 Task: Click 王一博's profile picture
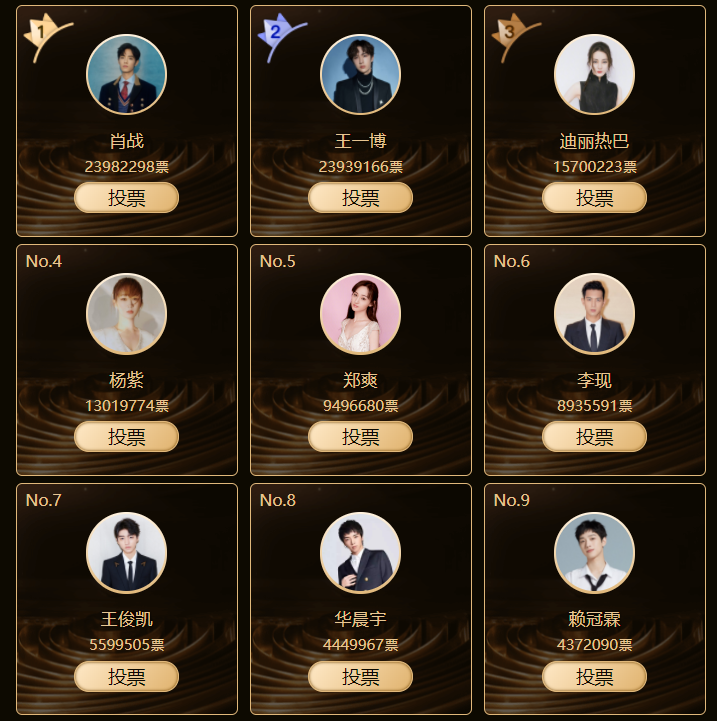click(x=361, y=74)
